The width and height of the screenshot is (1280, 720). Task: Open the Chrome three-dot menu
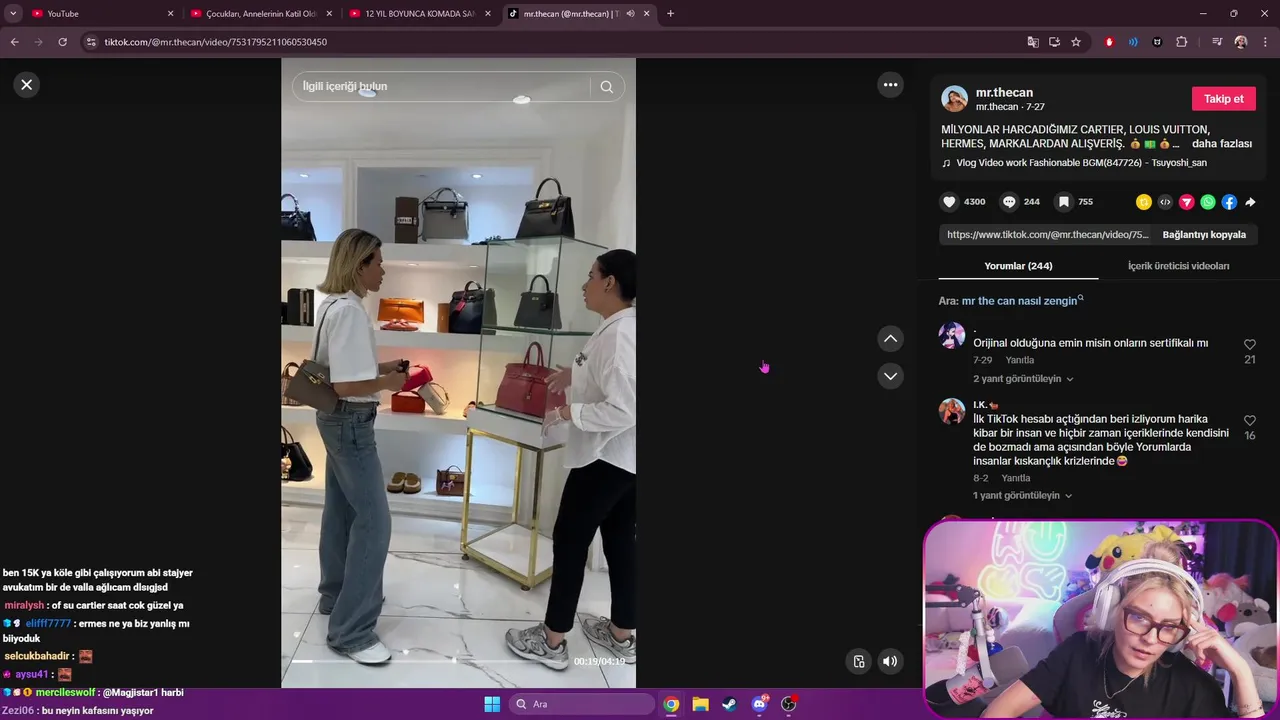[x=1264, y=42]
